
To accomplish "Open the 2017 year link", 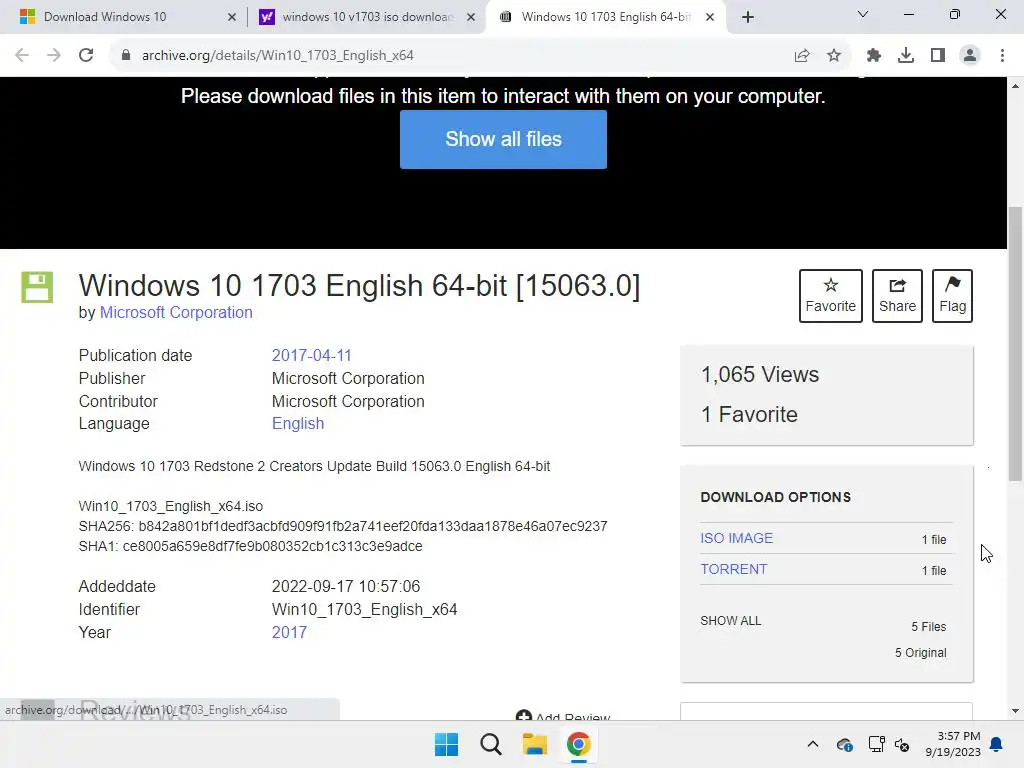I will pyautogui.click(x=289, y=632).
